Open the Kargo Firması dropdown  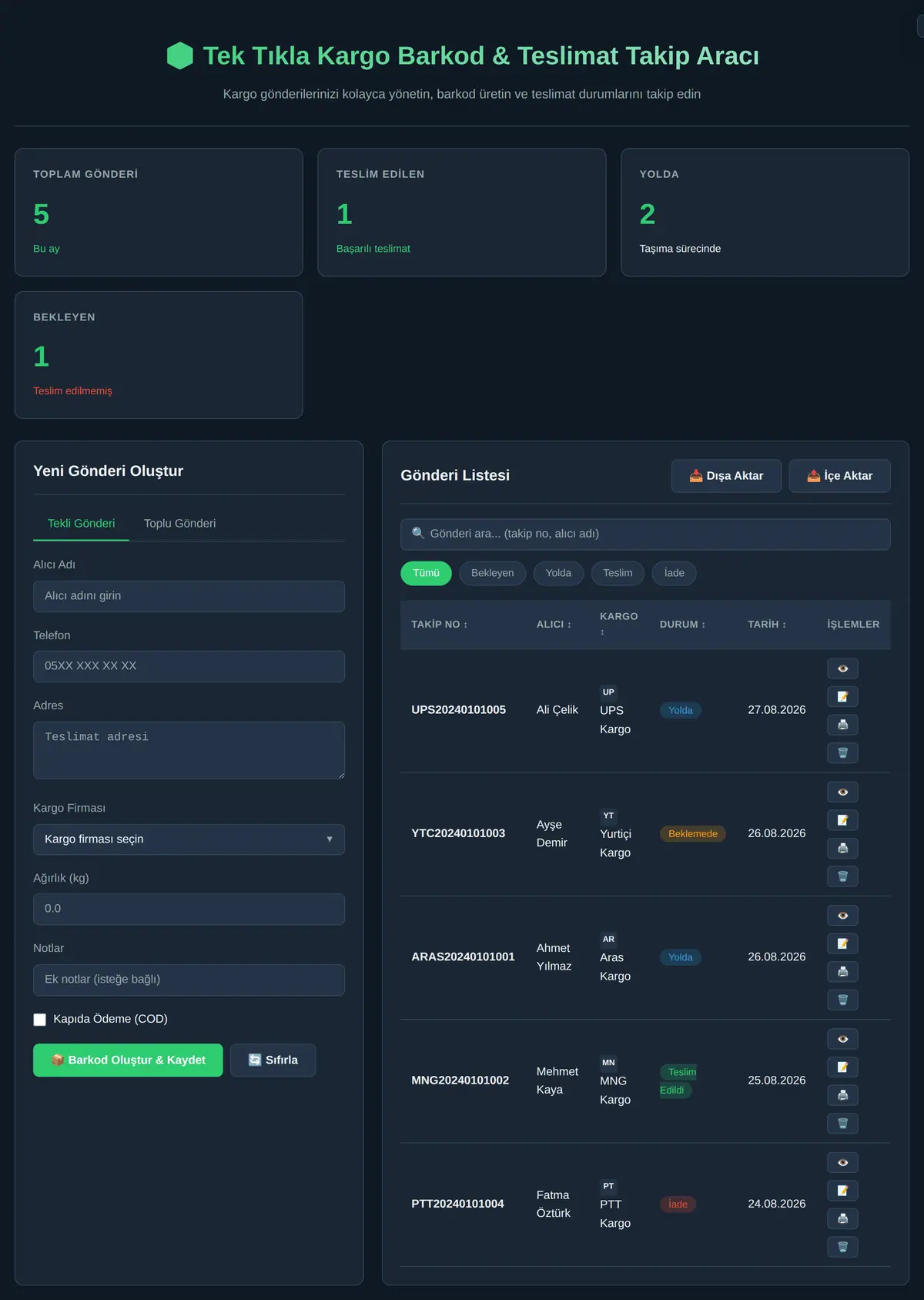coord(189,839)
